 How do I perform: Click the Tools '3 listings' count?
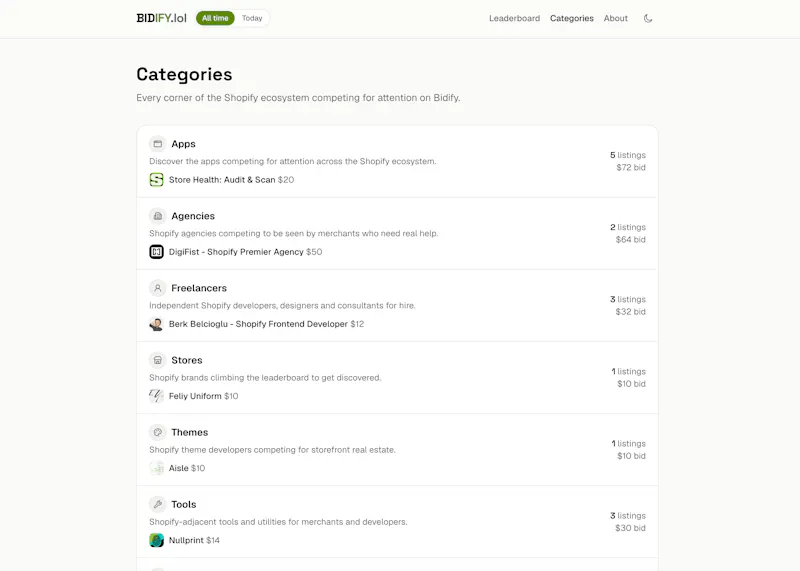coord(628,515)
